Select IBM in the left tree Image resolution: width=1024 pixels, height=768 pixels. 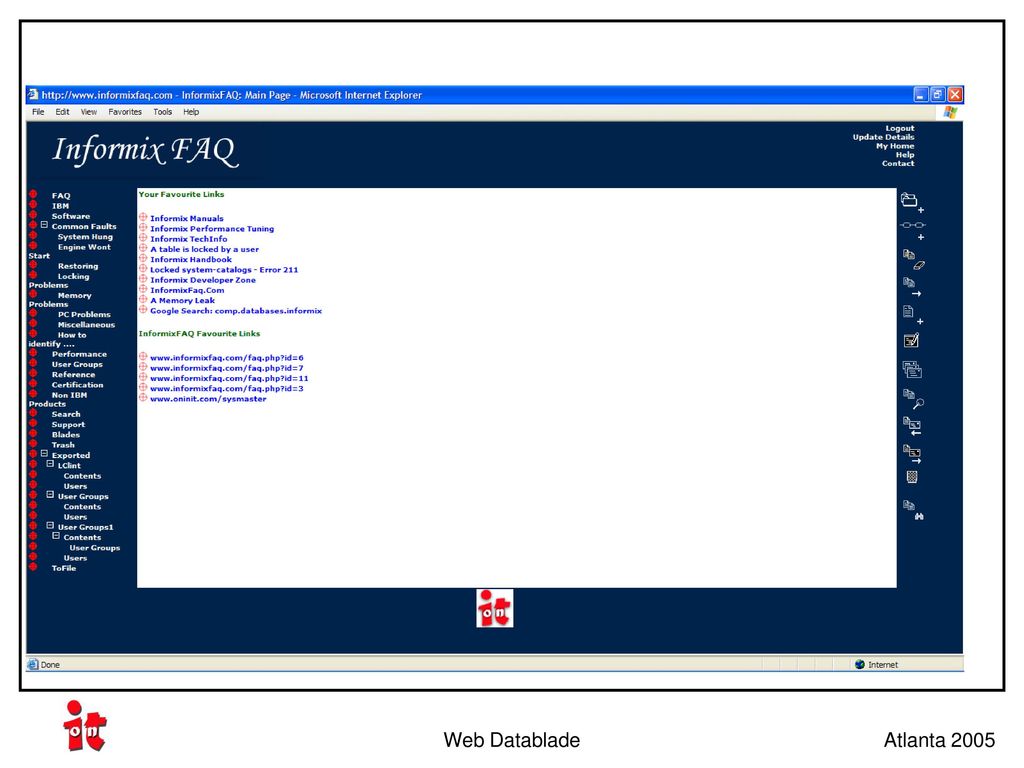pos(61,206)
